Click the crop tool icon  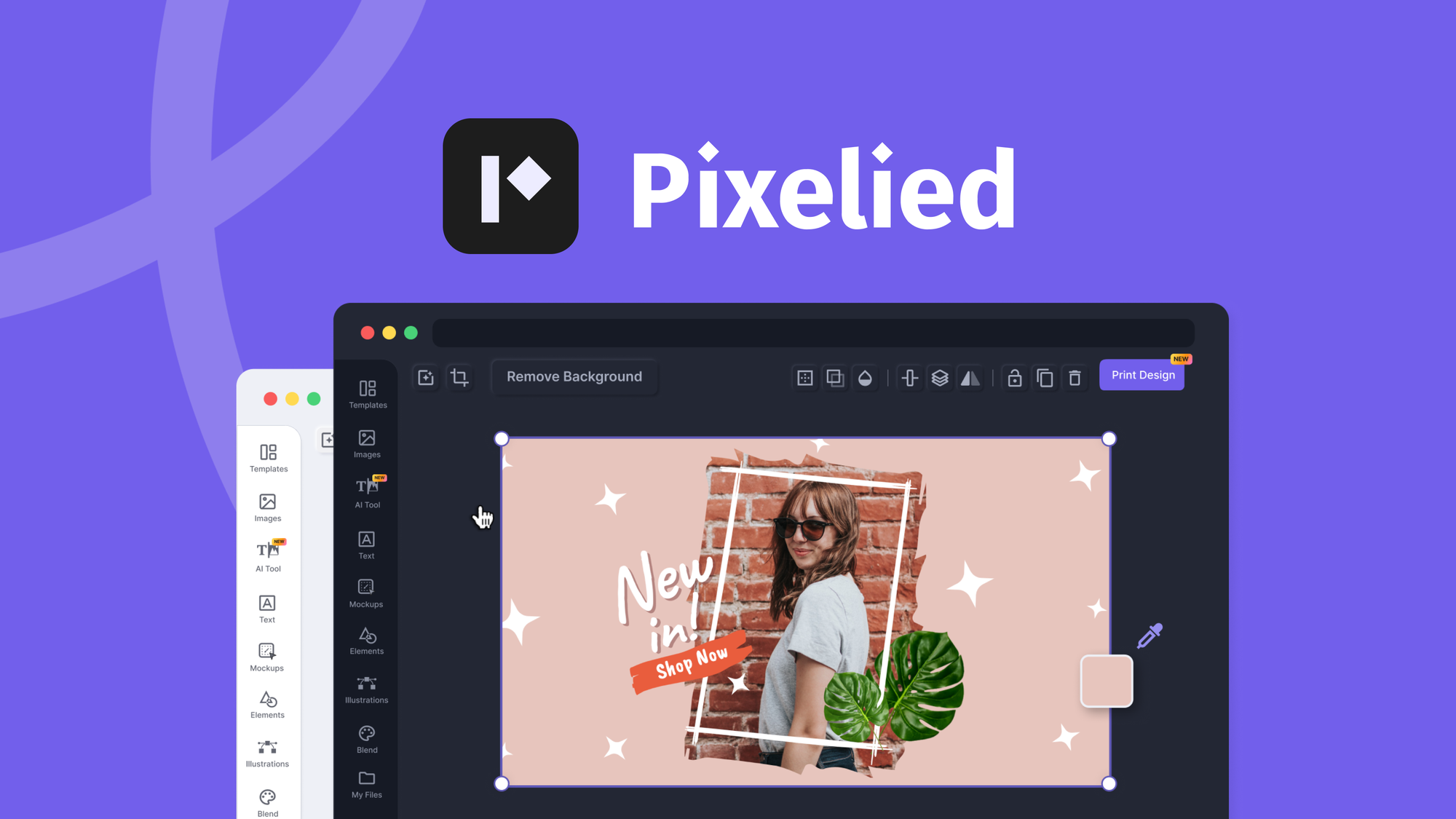point(459,377)
